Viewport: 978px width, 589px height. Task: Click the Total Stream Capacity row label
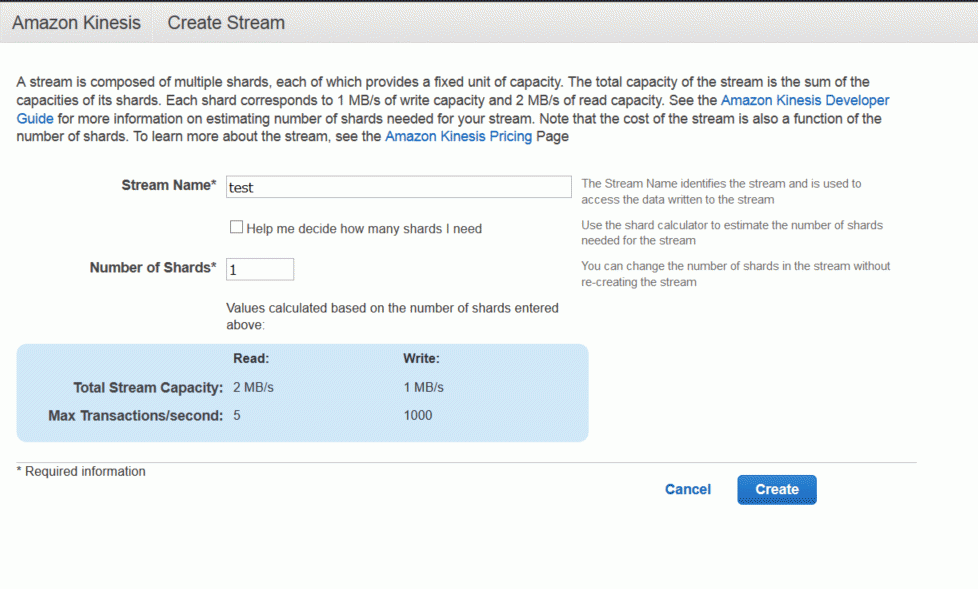148,387
